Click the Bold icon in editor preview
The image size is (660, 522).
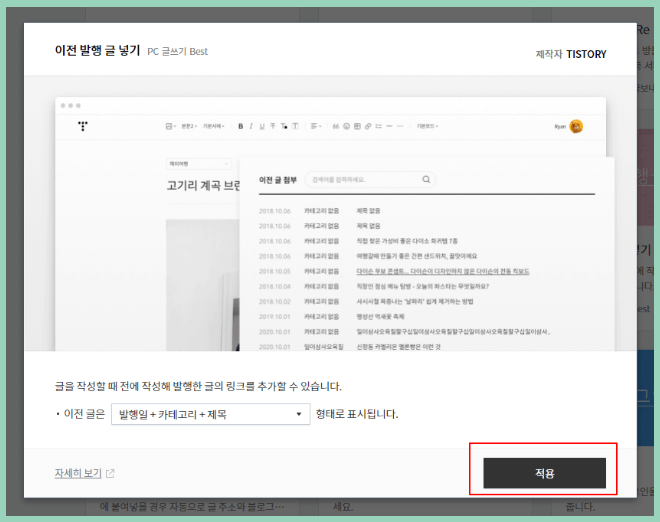point(240,126)
